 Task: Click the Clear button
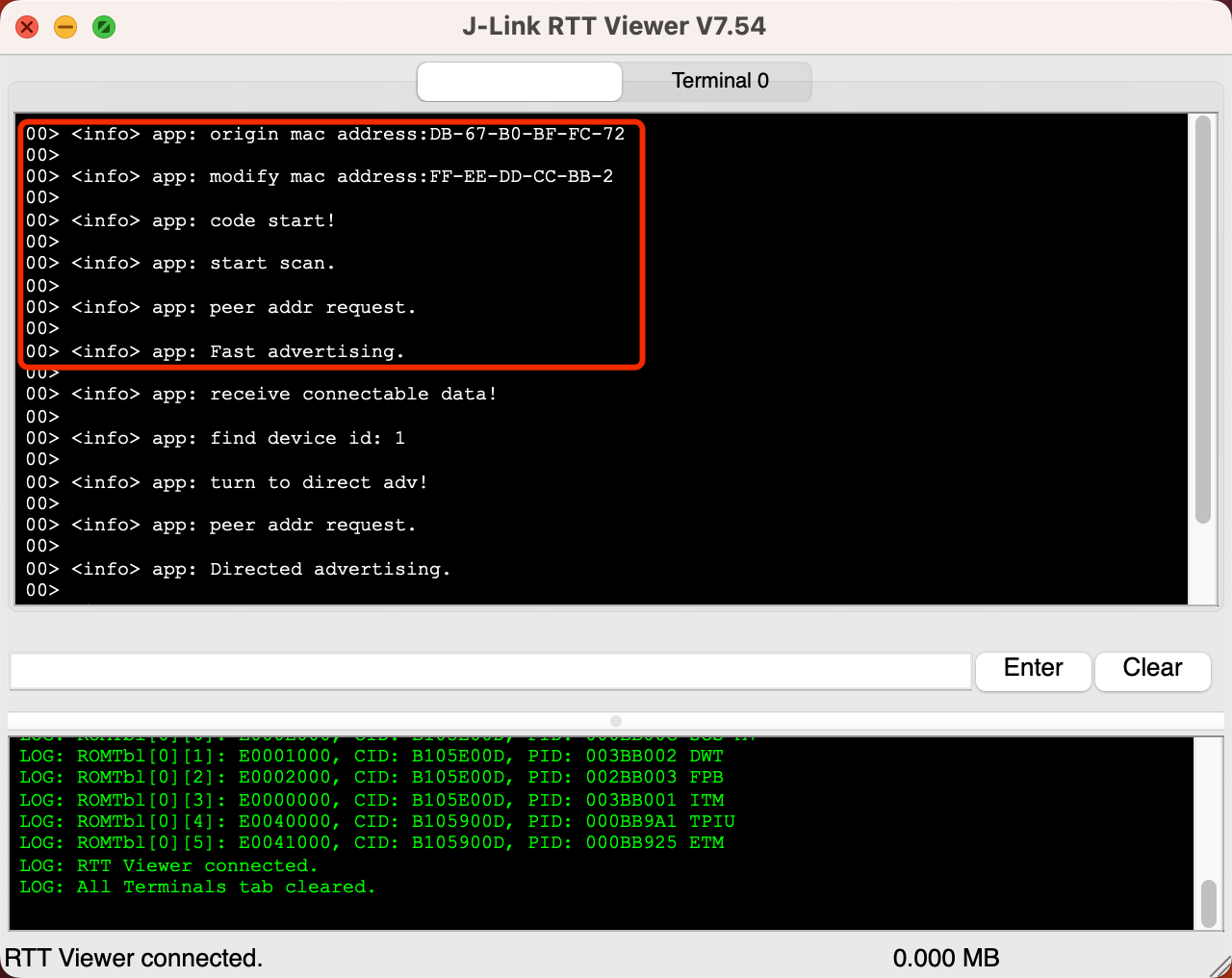(x=1152, y=670)
